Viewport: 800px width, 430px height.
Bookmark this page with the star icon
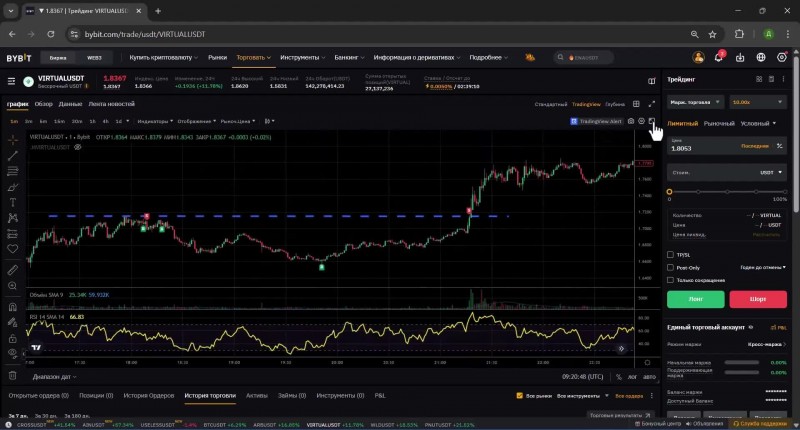click(712, 34)
